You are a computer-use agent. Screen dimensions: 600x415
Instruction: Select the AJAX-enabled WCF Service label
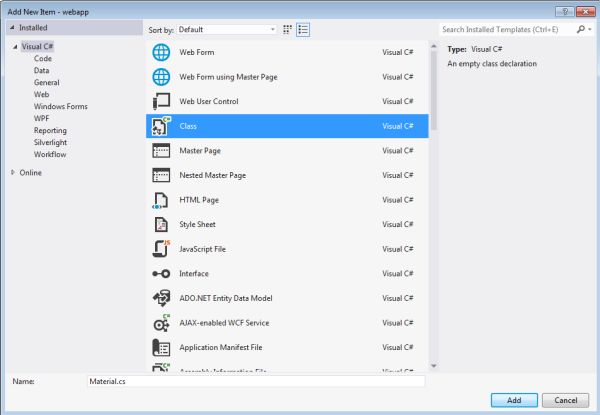[x=224, y=323]
